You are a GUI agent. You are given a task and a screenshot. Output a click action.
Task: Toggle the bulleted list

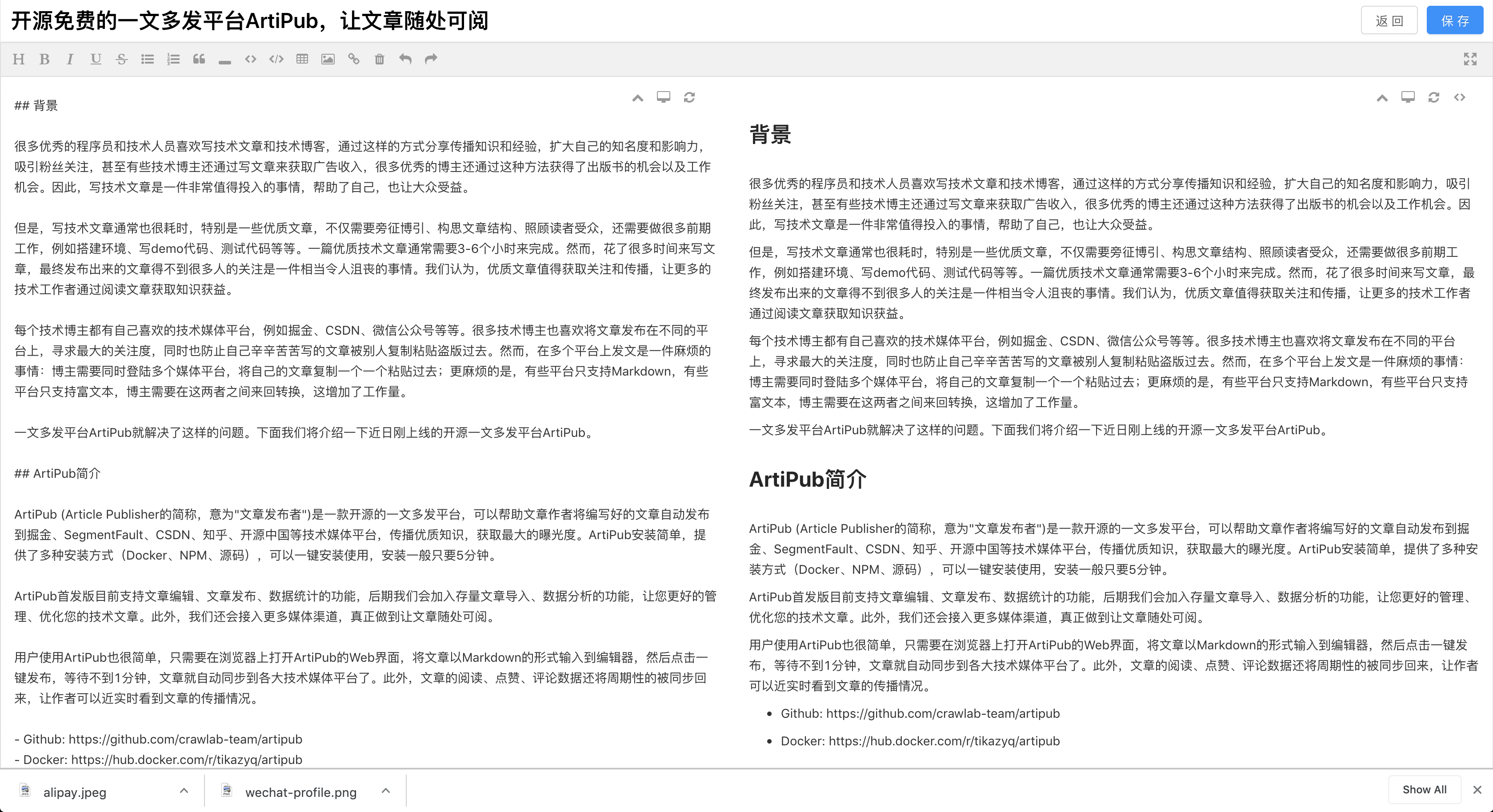pos(147,59)
